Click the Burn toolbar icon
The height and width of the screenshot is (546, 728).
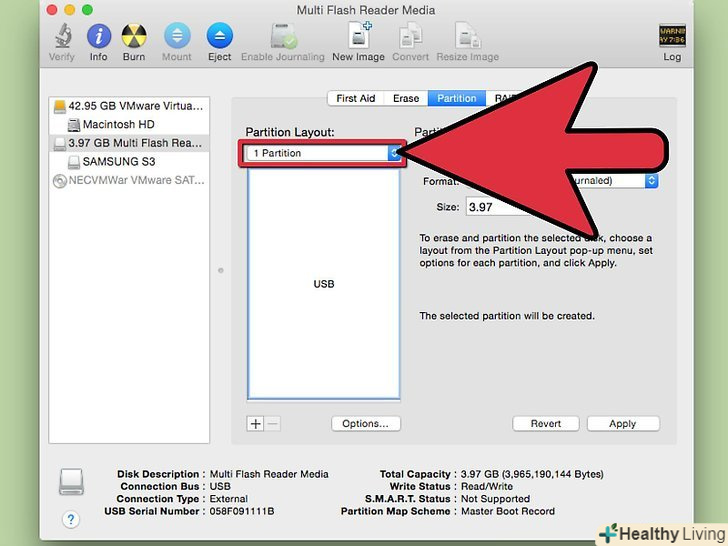click(x=134, y=36)
